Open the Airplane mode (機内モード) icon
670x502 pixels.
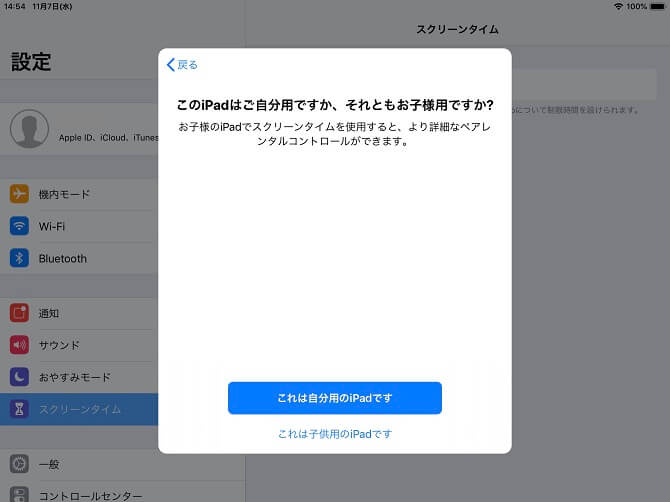(x=19, y=194)
